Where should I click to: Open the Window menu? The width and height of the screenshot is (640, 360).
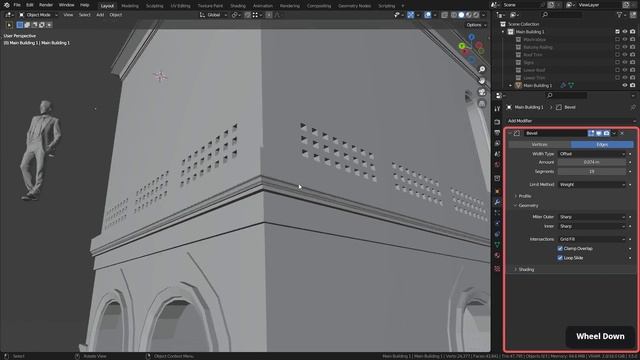coord(66,5)
